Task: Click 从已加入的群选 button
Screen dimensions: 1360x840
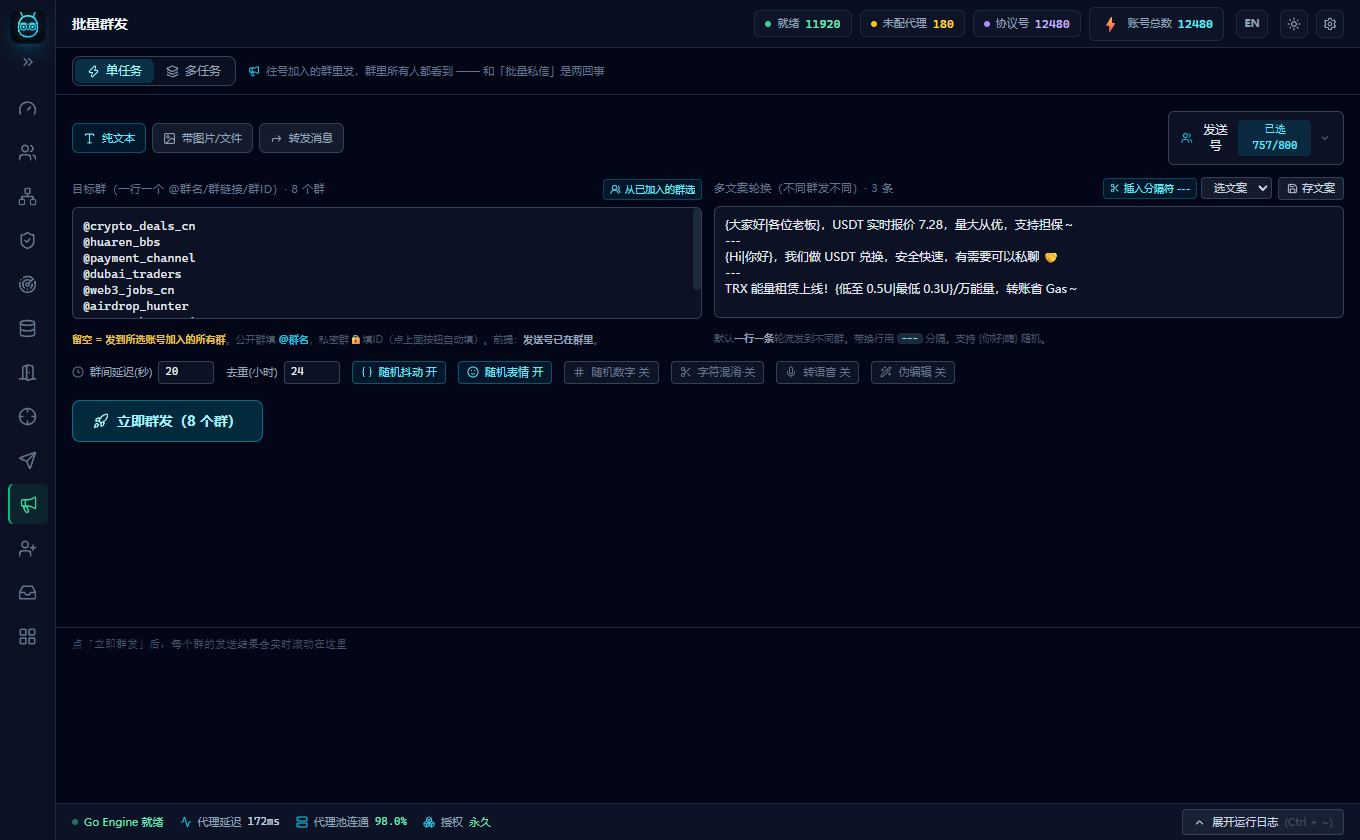Action: (652, 189)
